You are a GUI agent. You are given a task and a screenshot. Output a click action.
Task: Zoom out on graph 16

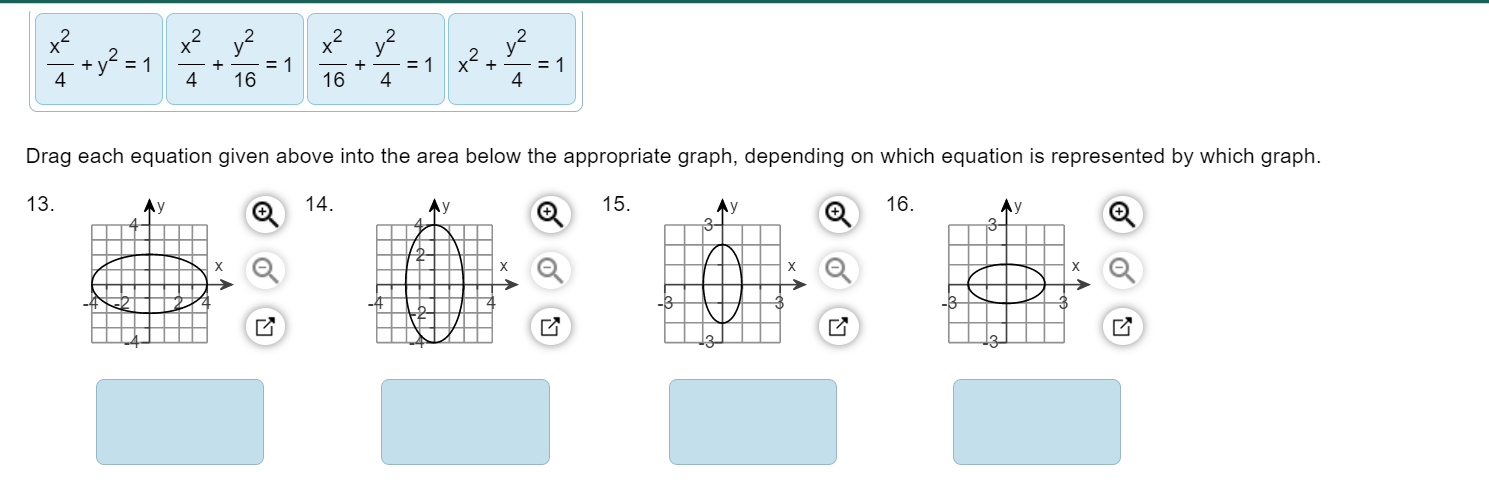1121,268
